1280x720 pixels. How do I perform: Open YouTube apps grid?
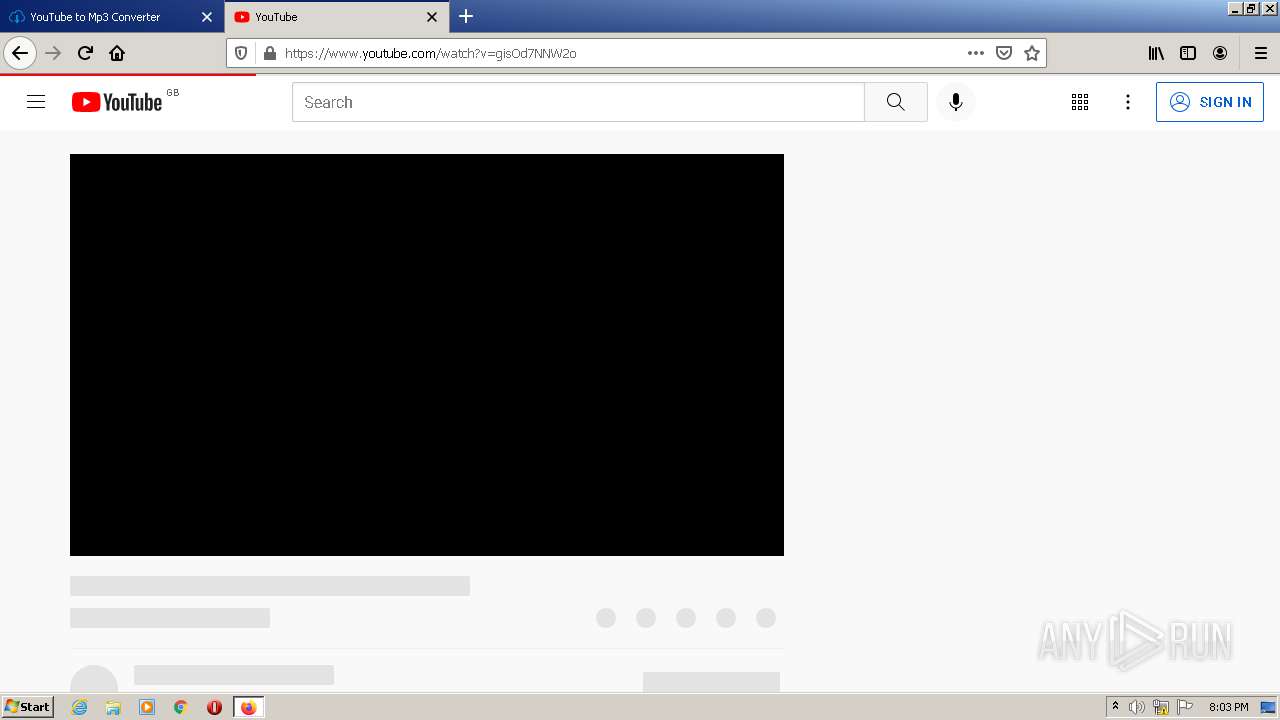click(x=1080, y=102)
